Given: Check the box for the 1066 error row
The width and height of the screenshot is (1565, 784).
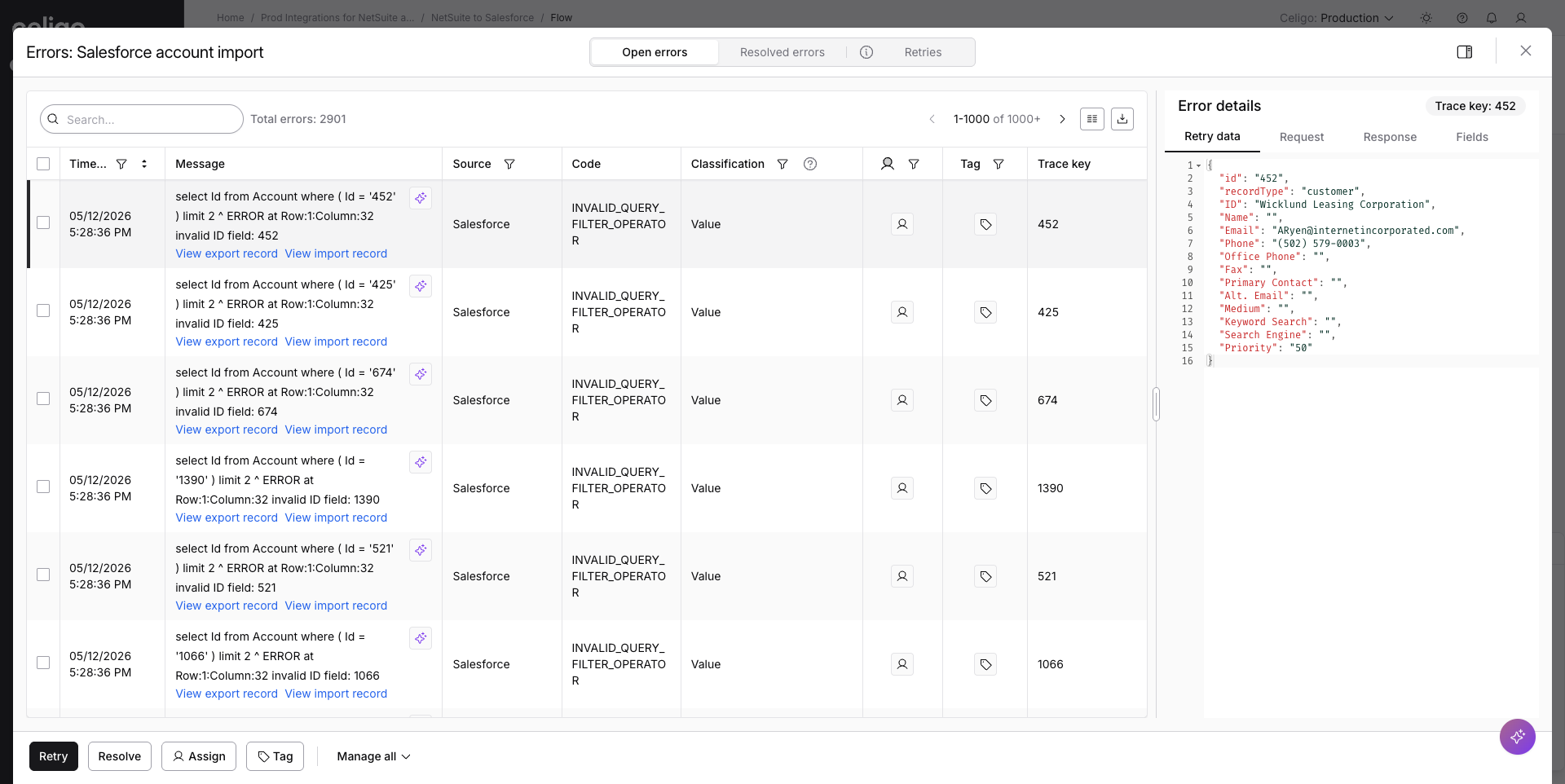Looking at the screenshot, I should click(43, 663).
